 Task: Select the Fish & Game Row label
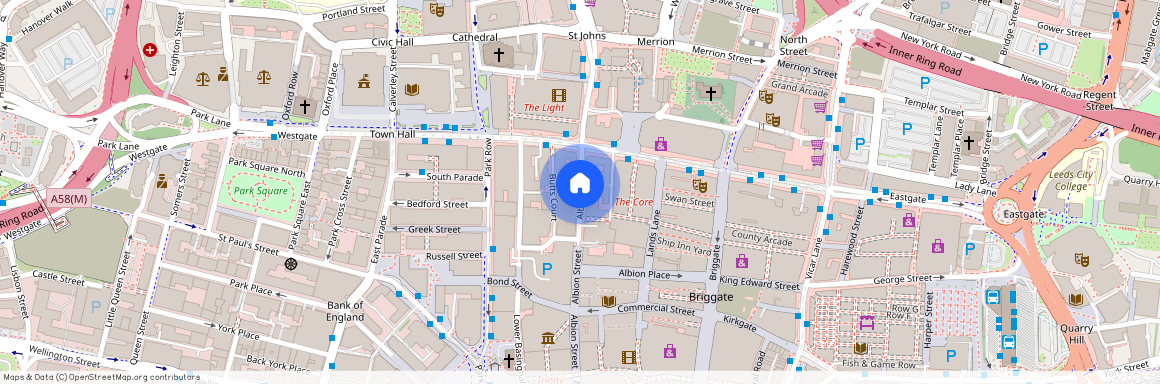[880, 365]
